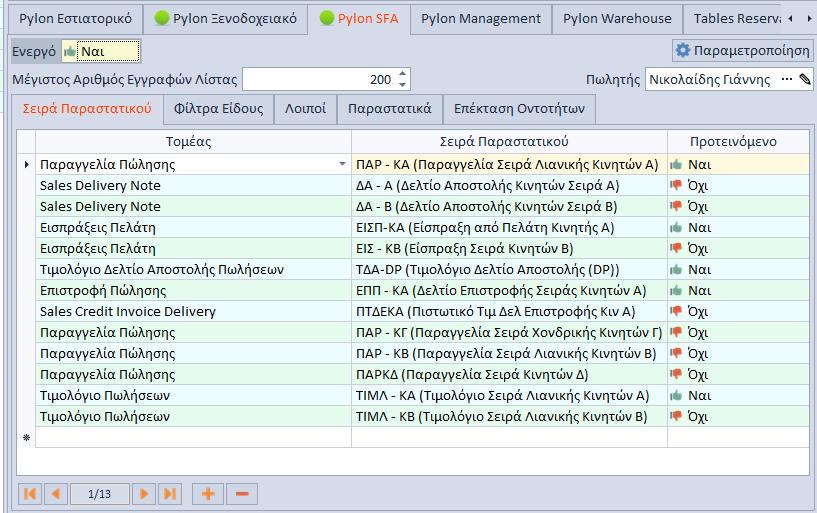Image resolution: width=817 pixels, height=513 pixels.
Task: Select Επιστροφή Πώλησης cell
Action: point(193,291)
